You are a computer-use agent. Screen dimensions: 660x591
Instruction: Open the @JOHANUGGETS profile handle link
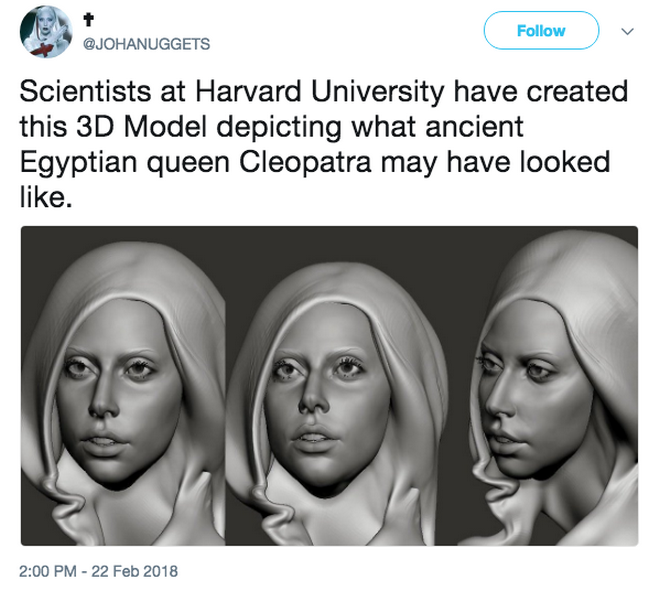tap(146, 42)
